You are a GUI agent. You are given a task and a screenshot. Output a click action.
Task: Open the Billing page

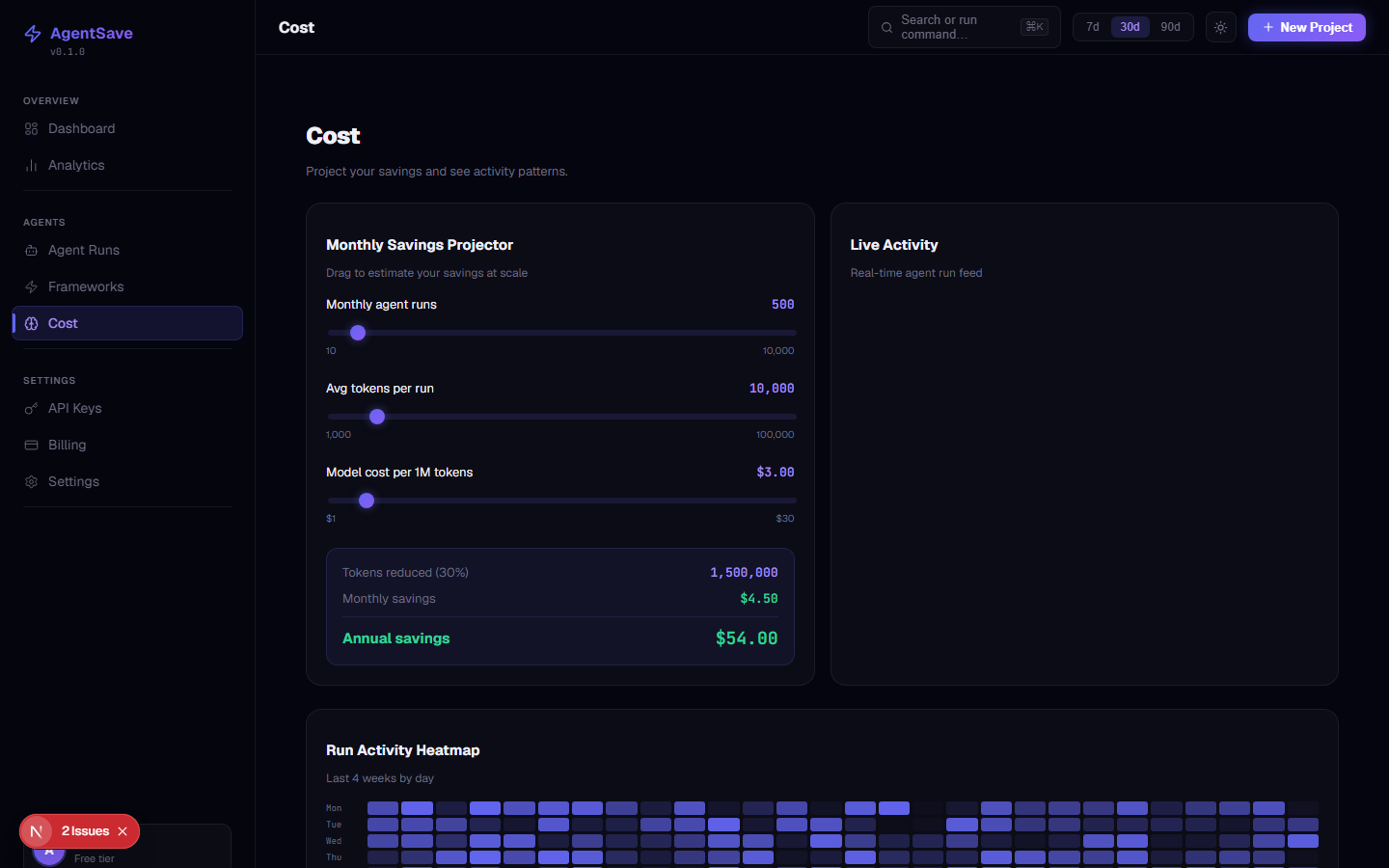127,446
